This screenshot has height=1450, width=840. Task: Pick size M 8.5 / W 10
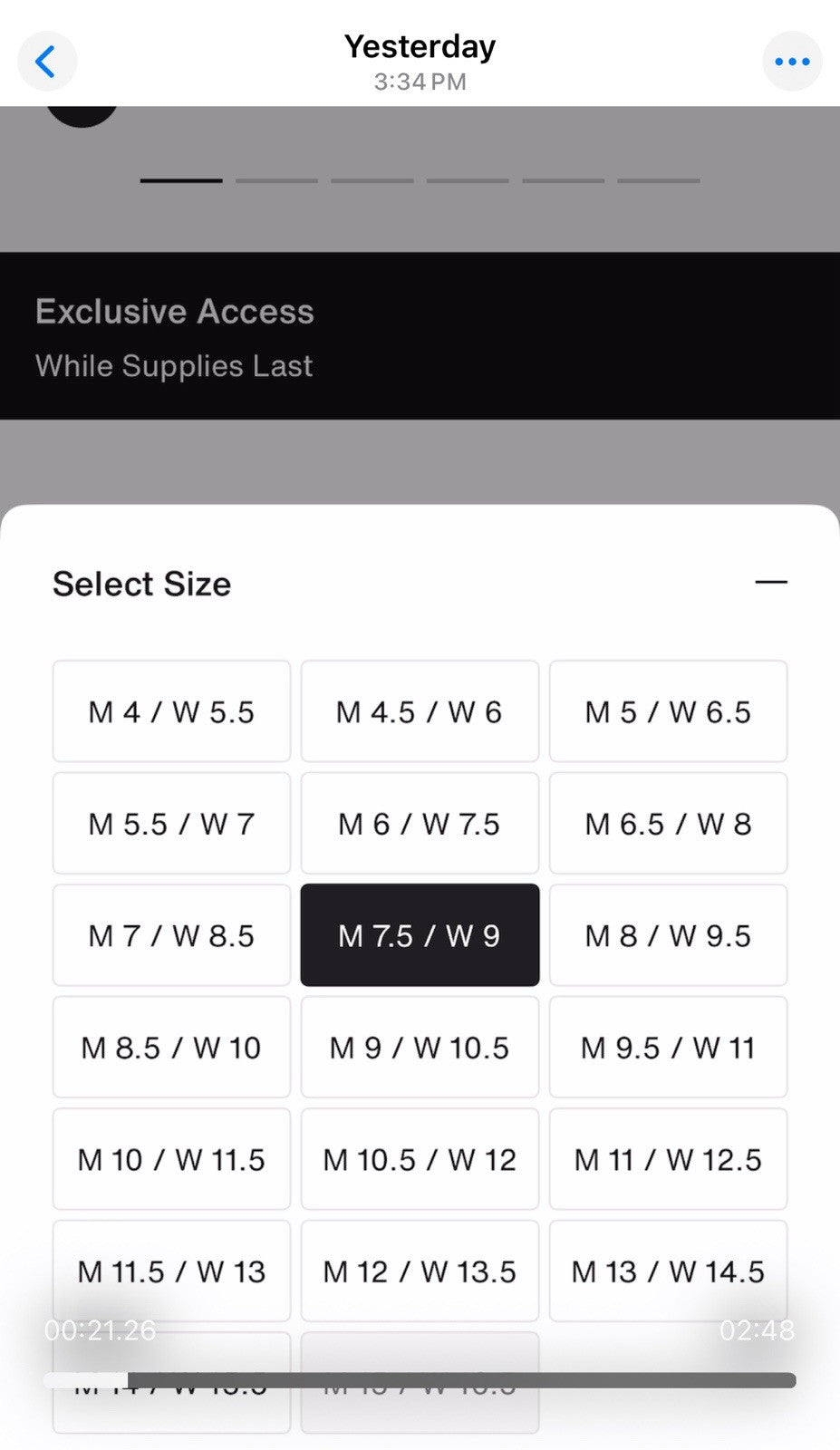[171, 1048]
